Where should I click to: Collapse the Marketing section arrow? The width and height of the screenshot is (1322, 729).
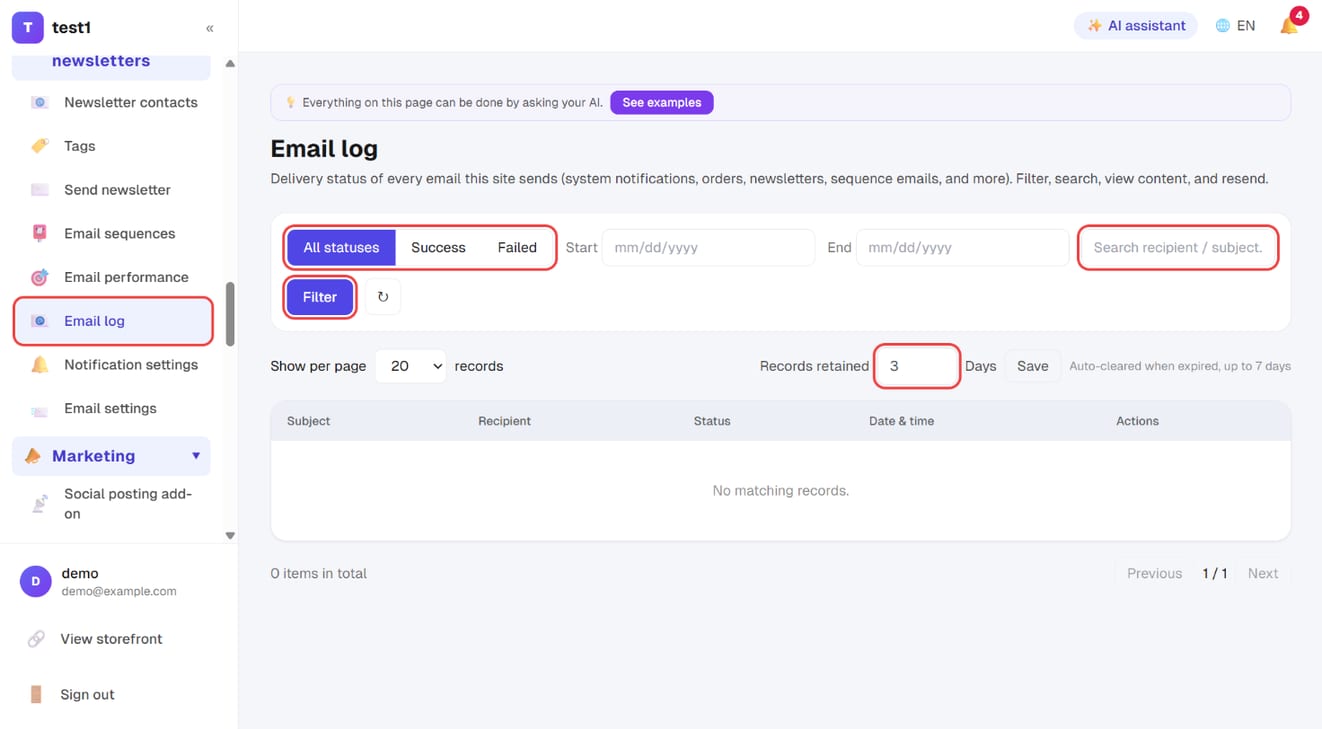(x=196, y=456)
